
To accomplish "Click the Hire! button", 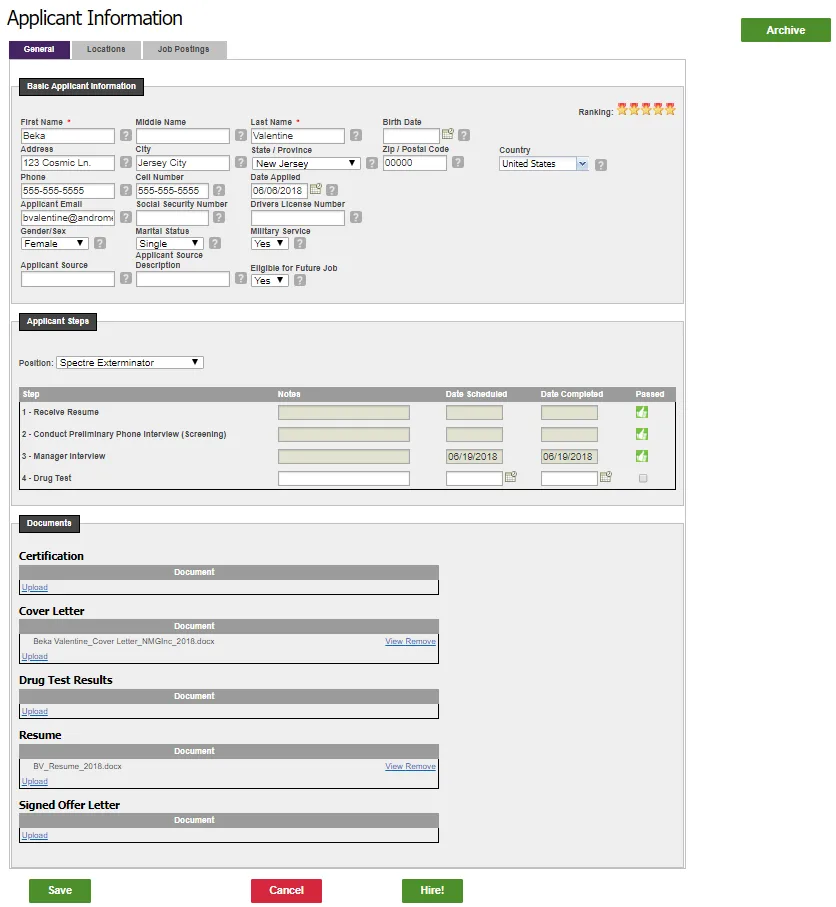I will pos(432,891).
